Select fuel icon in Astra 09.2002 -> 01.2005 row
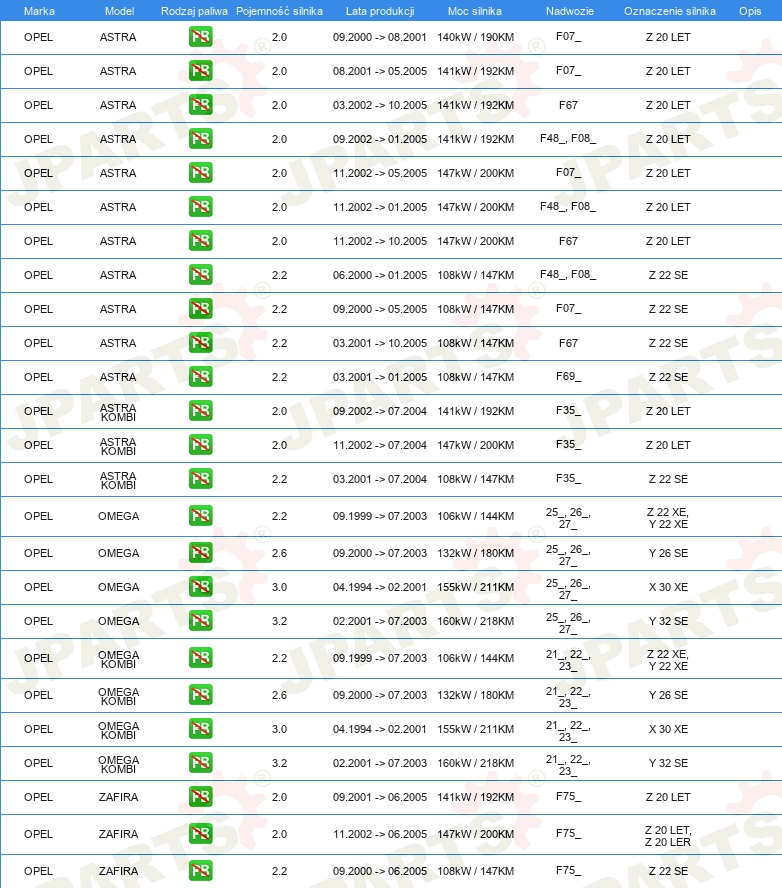The image size is (782, 888). click(x=200, y=139)
